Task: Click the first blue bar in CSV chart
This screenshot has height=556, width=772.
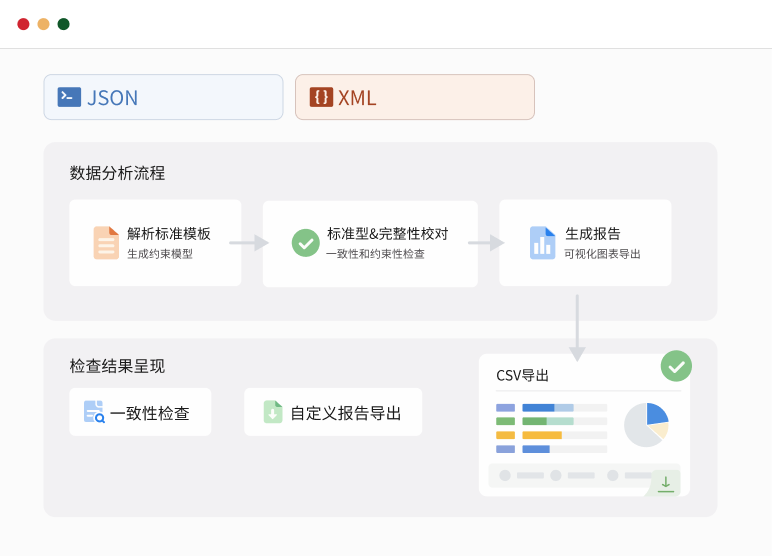Action: [x=538, y=408]
